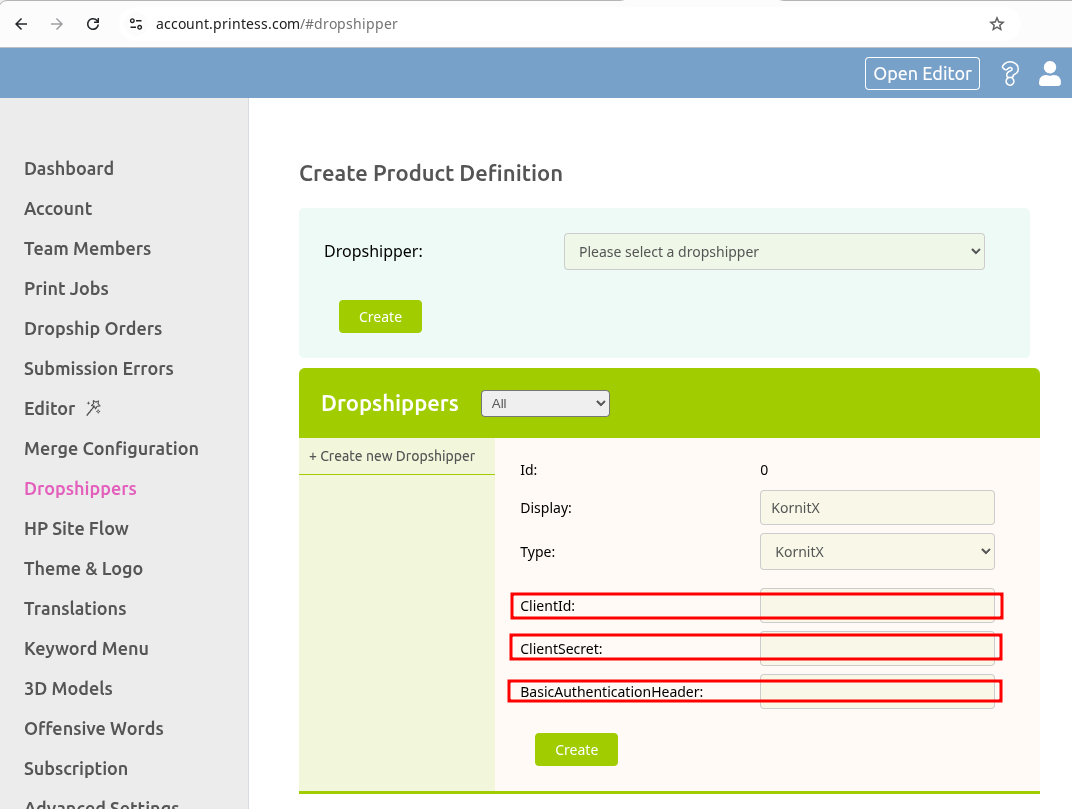The height and width of the screenshot is (809, 1072).
Task: Open the Editor sidebar link
Action: [50, 408]
